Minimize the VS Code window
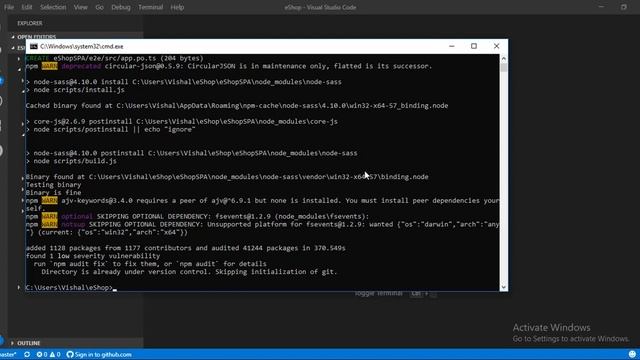 [601, 7]
